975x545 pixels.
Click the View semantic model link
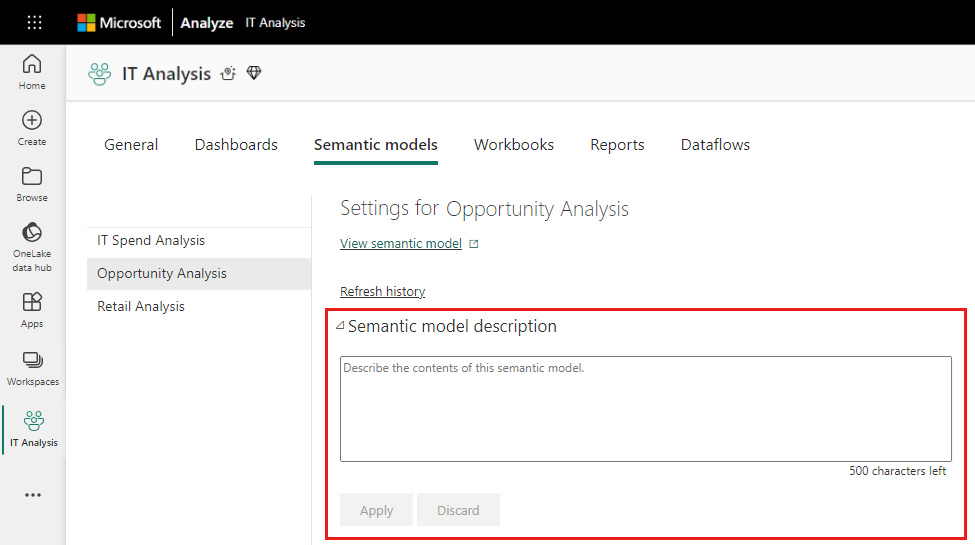401,243
